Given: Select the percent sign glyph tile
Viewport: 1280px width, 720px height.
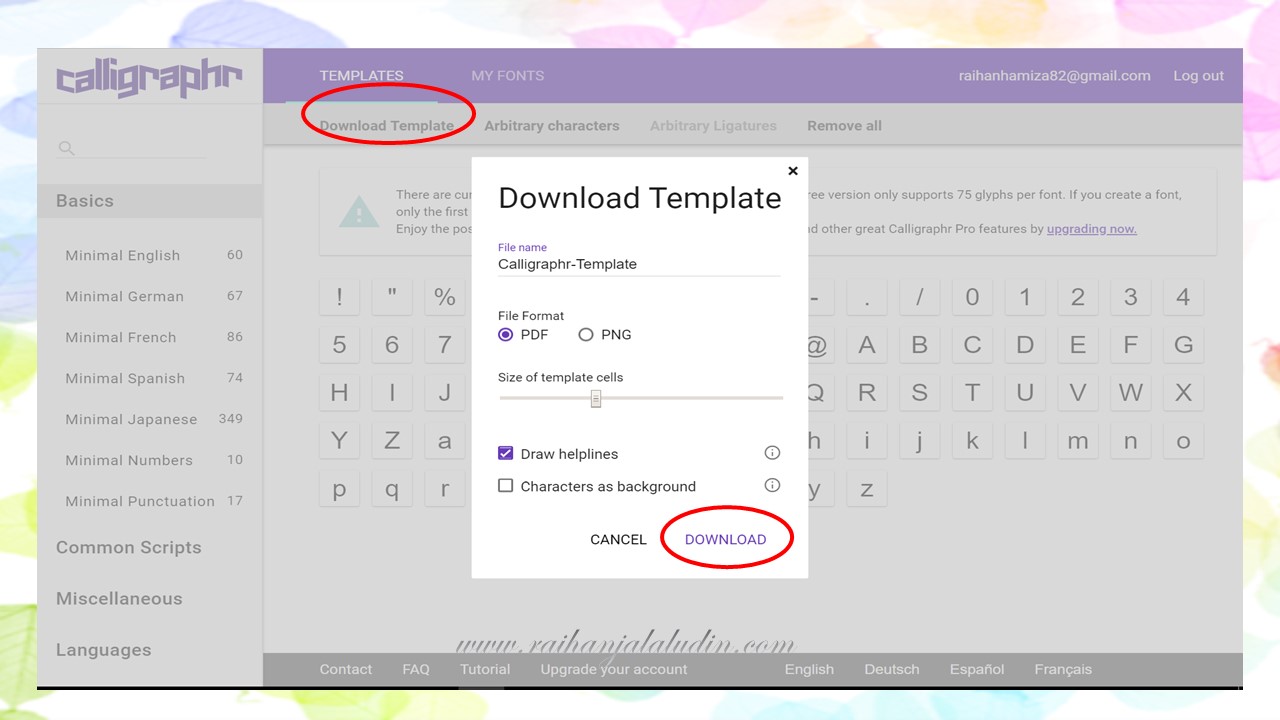Looking at the screenshot, I should coord(445,297).
